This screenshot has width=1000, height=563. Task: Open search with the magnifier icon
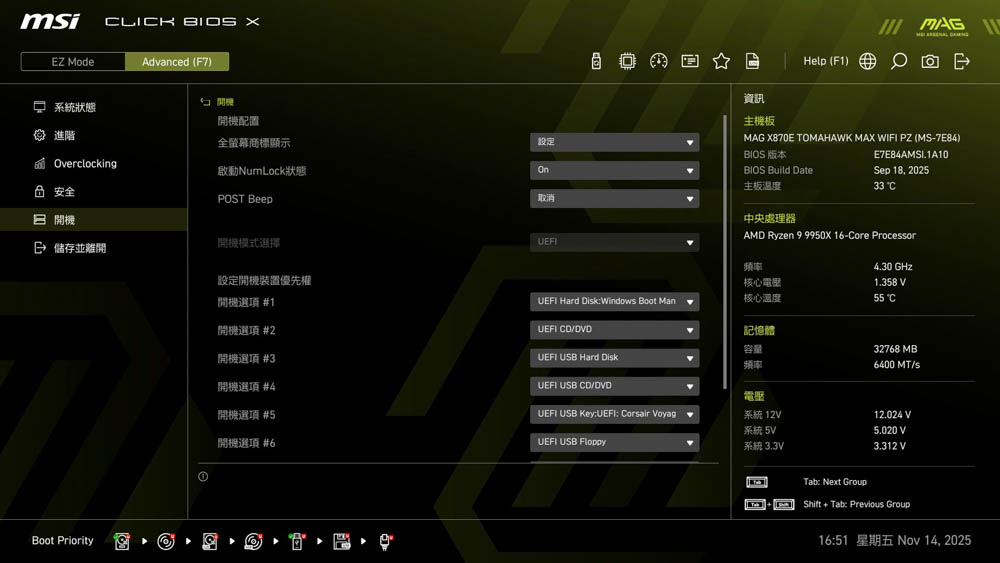click(899, 61)
